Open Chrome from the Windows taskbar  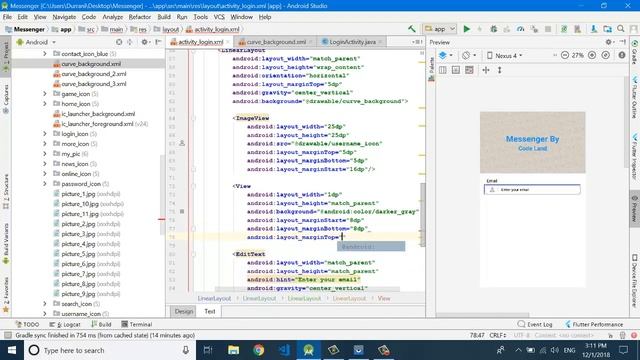click(258, 350)
